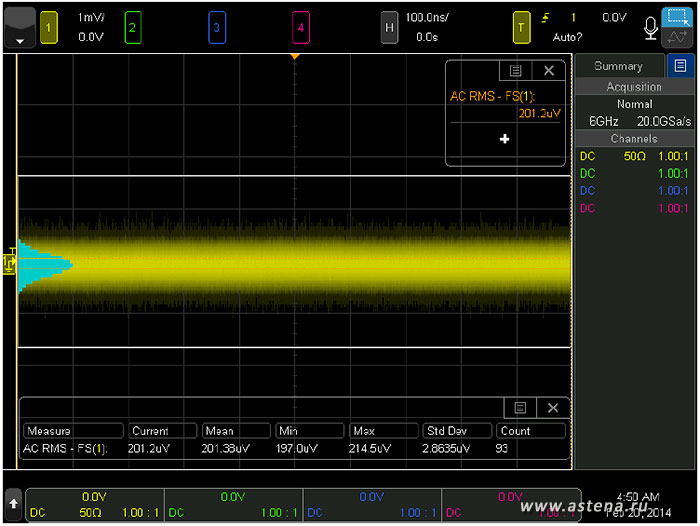
Task: Click the channel 1 ground level marker
Action: coord(9,263)
